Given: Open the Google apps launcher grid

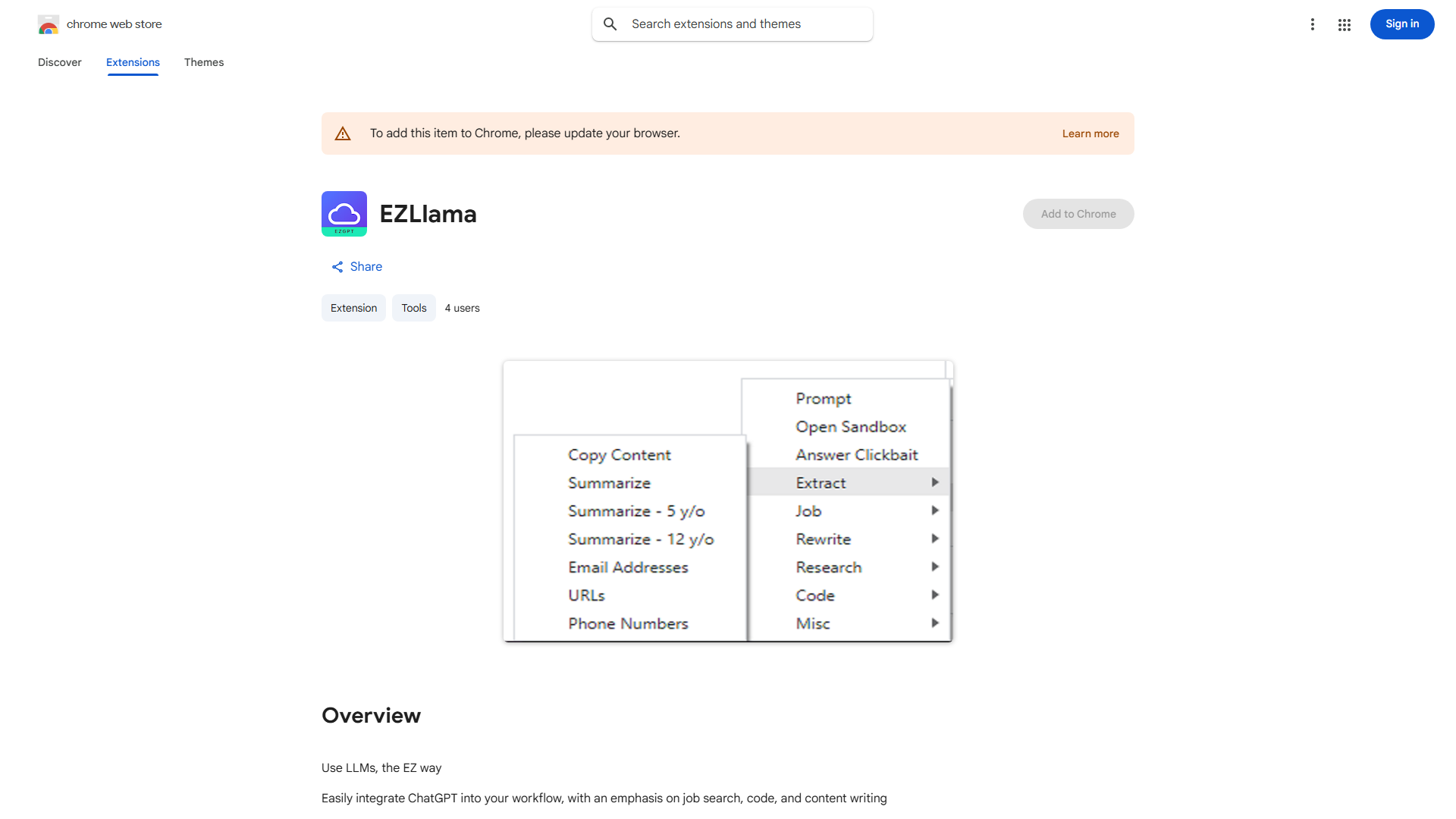Looking at the screenshot, I should (1345, 24).
